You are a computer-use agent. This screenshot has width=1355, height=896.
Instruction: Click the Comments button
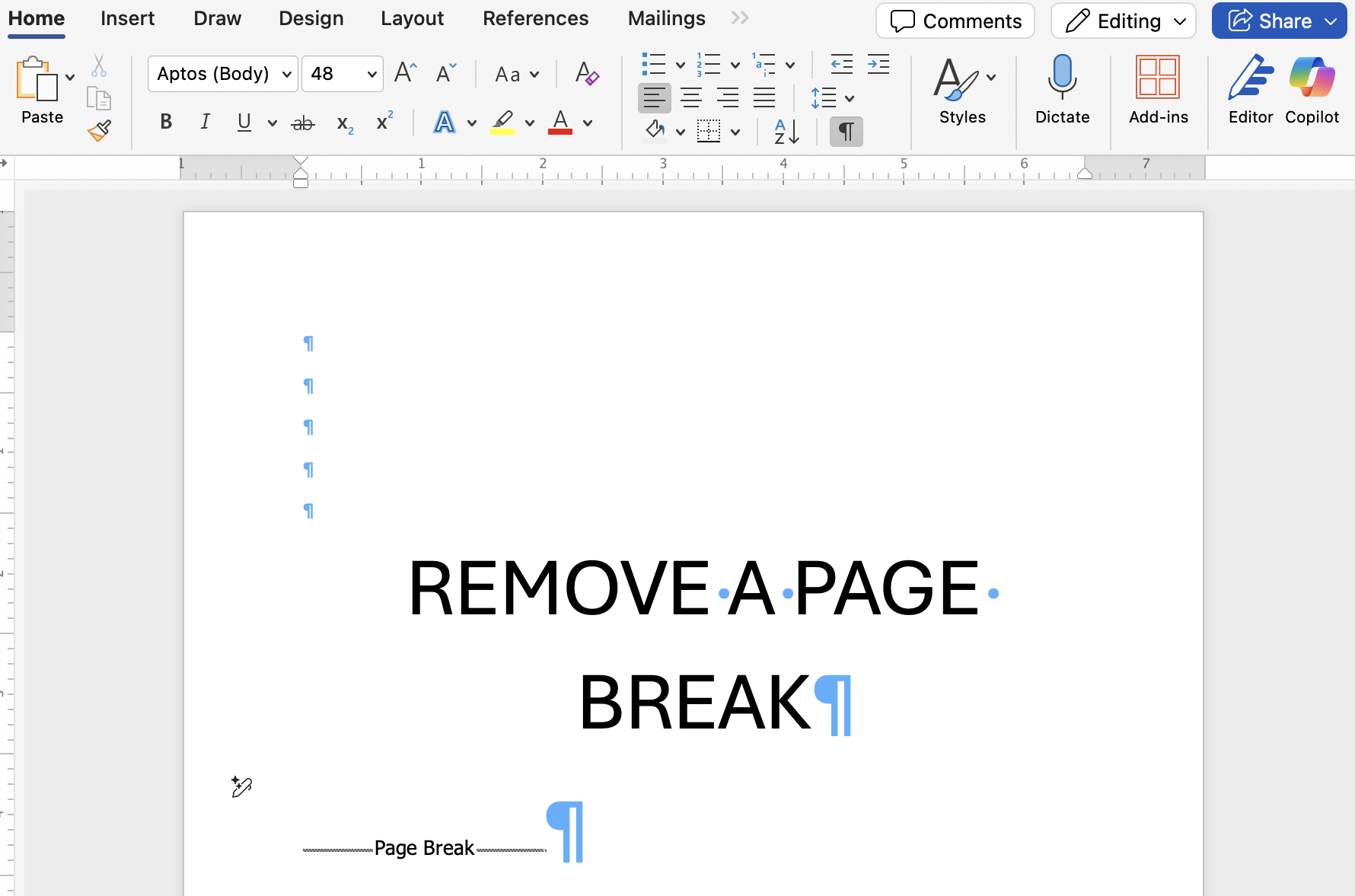[x=955, y=21]
